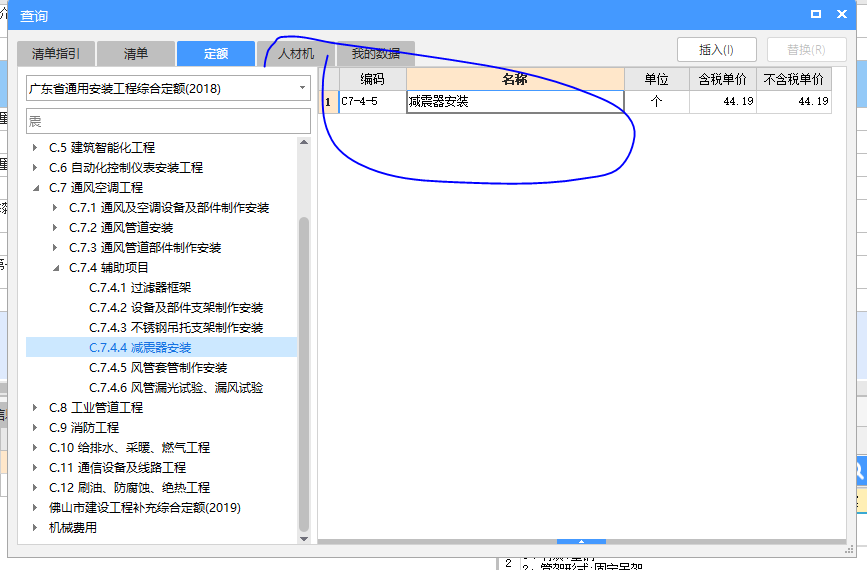Select C.7.4.3 不锈钢吊托支架制作安装
Image resolution: width=867 pixels, height=570 pixels.
[x=176, y=328]
